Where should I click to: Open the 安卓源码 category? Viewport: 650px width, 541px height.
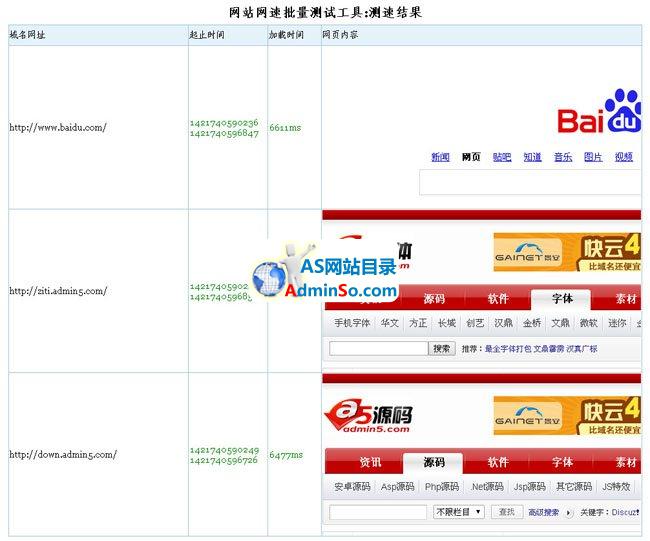(352, 486)
